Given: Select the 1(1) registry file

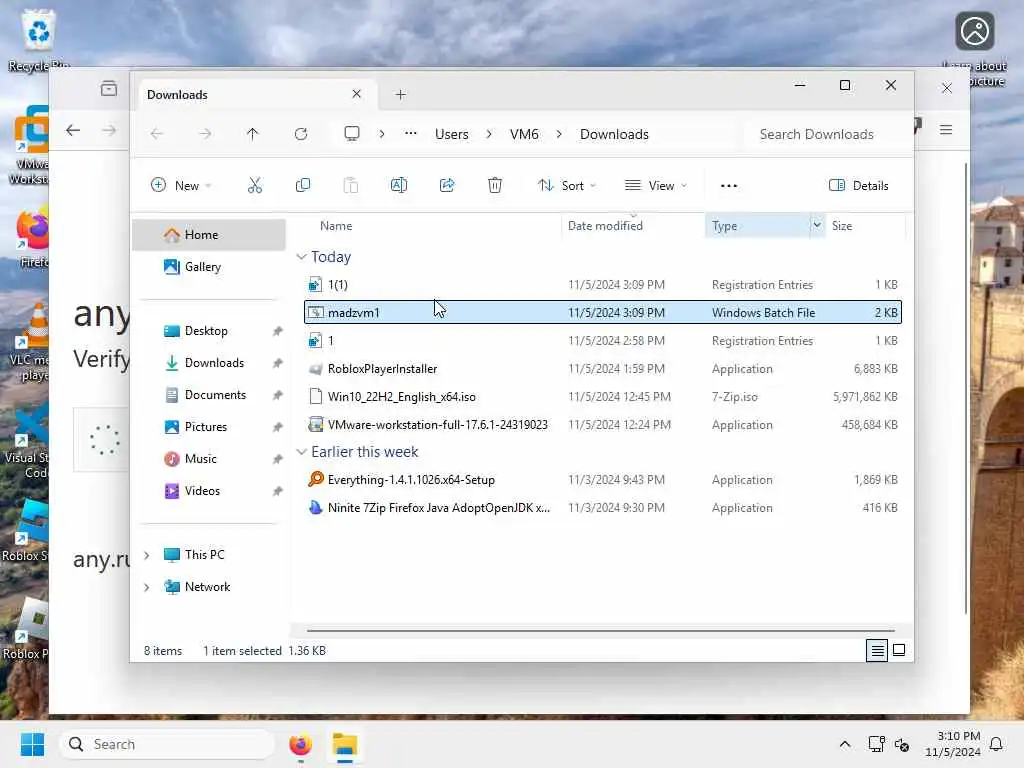Looking at the screenshot, I should [603, 285].
